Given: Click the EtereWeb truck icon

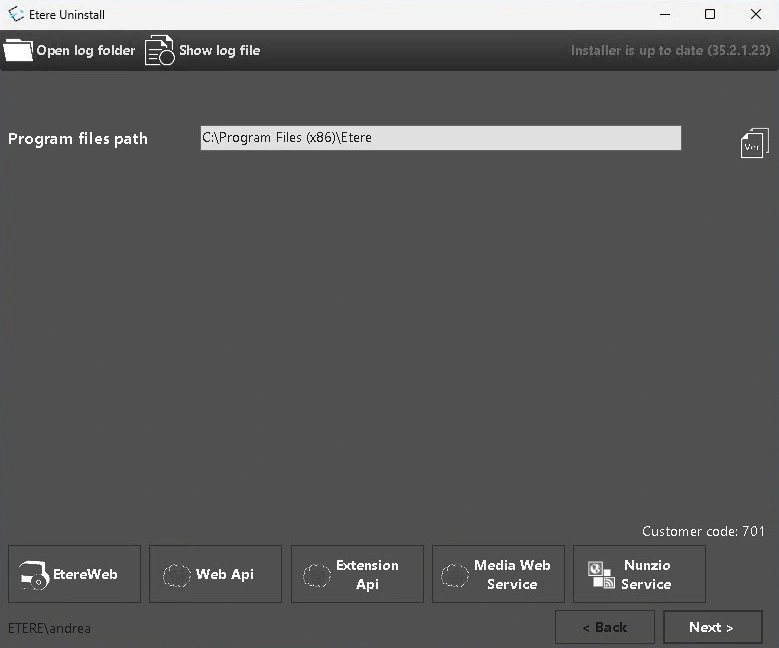Looking at the screenshot, I should tap(34, 575).
